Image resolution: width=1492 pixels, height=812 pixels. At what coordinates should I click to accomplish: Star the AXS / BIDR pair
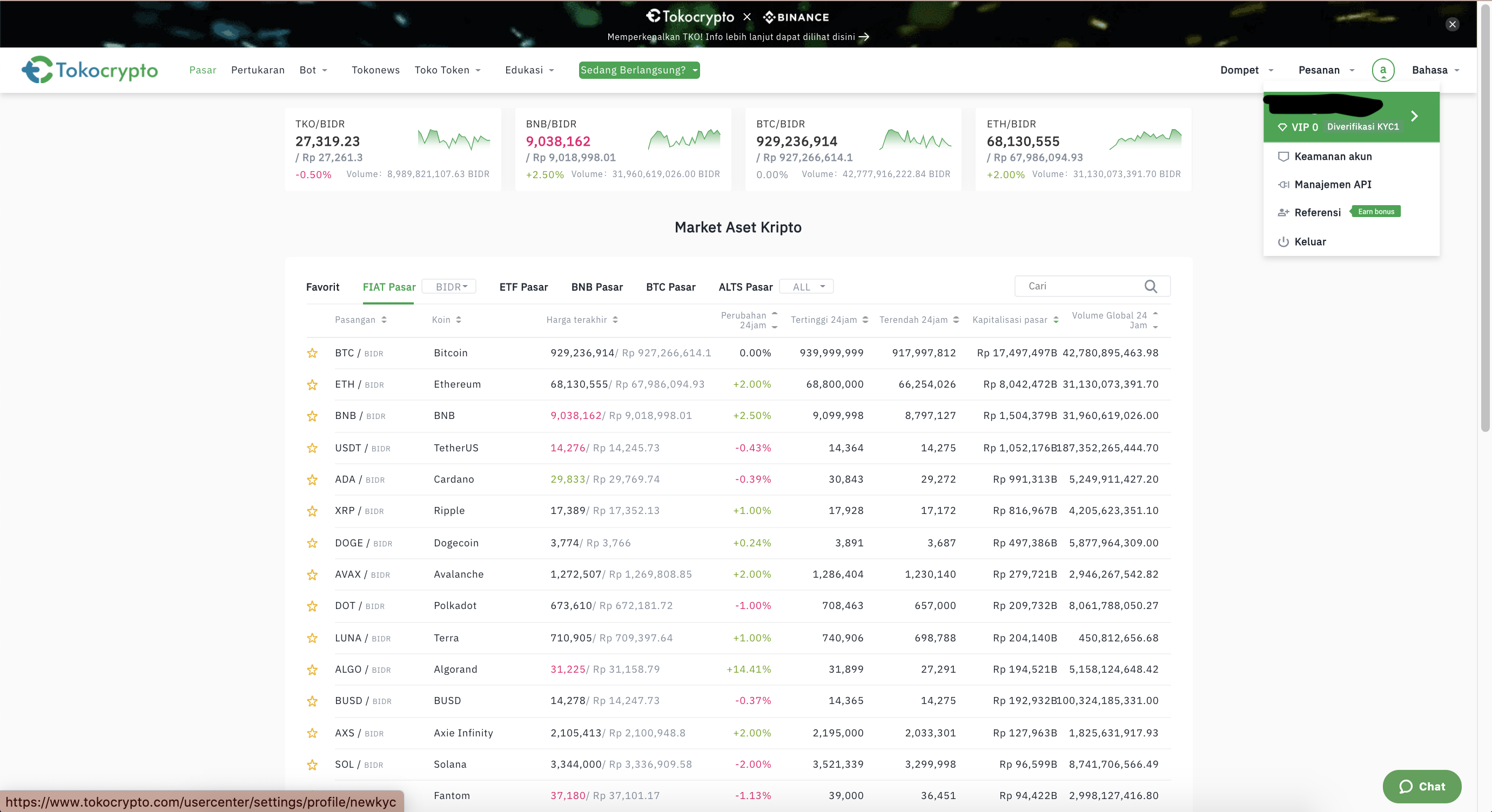pyautogui.click(x=312, y=733)
